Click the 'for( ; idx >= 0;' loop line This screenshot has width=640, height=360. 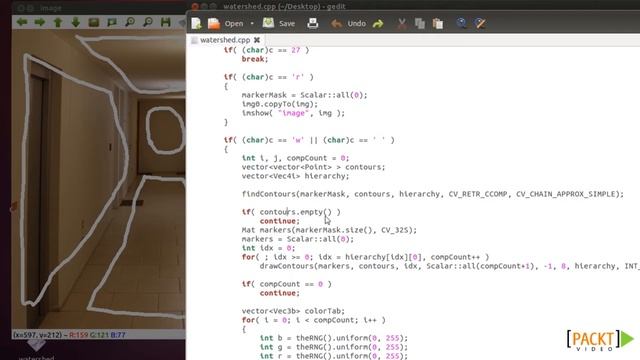click(365, 257)
